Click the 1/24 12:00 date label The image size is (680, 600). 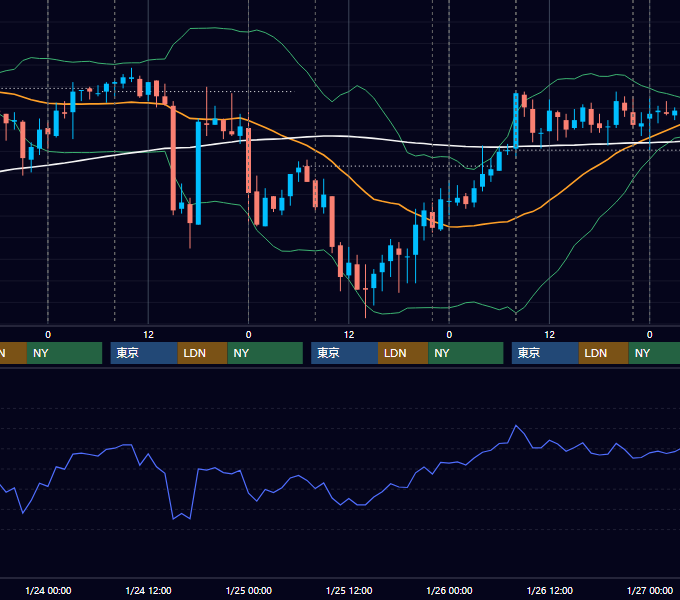(148, 590)
